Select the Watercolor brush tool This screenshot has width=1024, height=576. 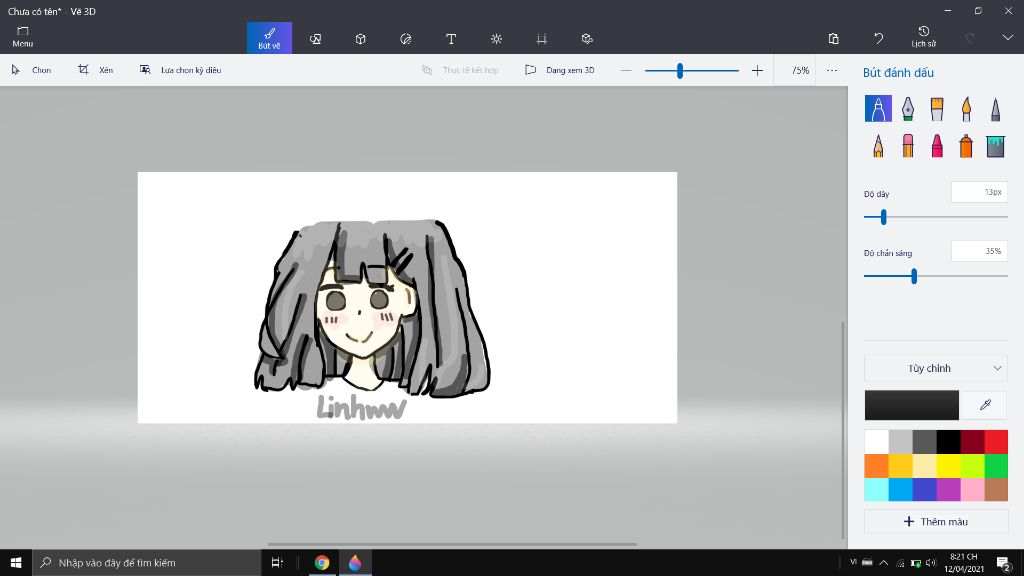point(966,108)
